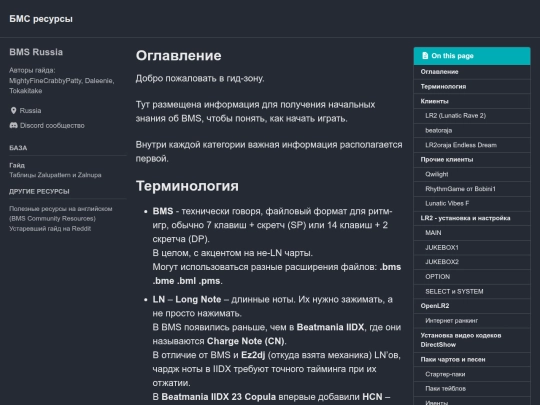Click the location pin icon next to Russia

click(13, 111)
